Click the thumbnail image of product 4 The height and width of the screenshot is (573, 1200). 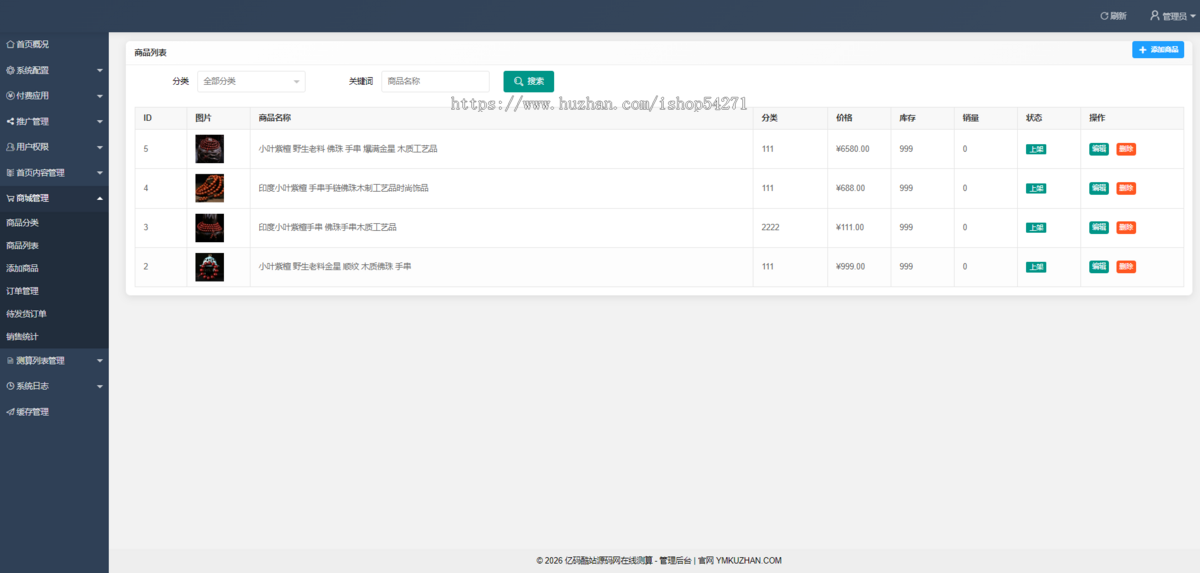coord(209,188)
